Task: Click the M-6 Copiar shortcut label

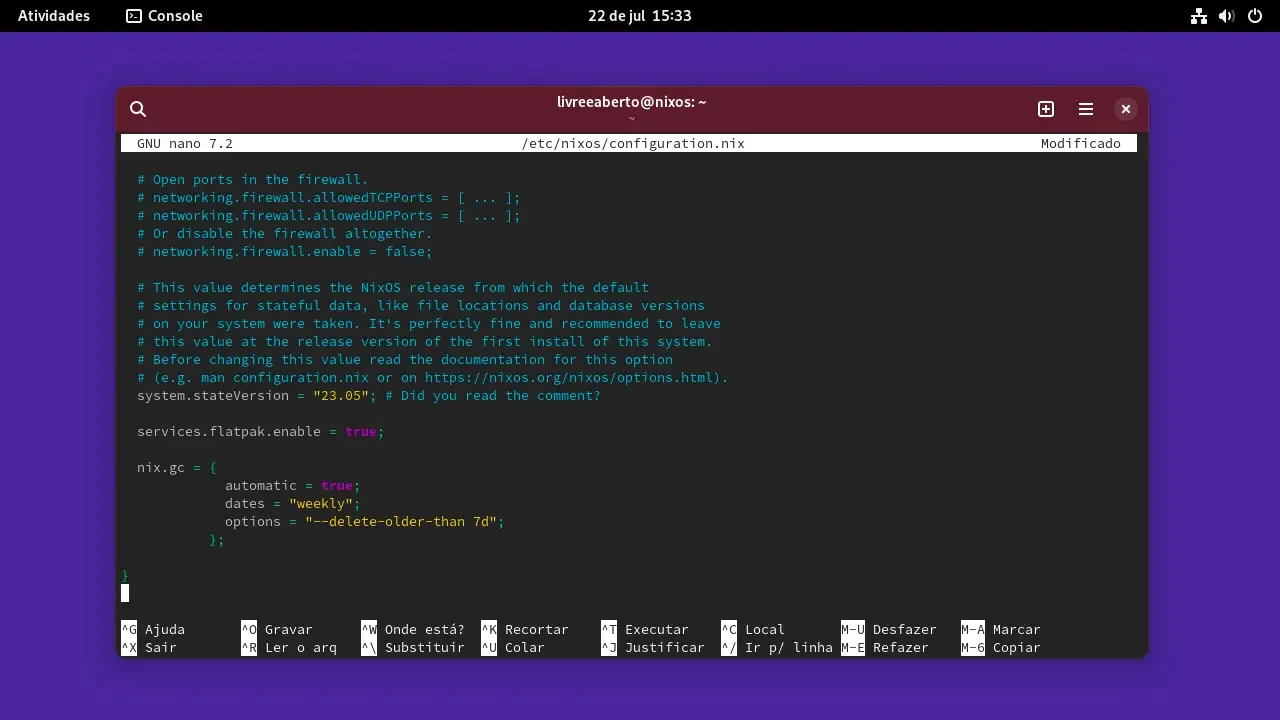Action: 1001,647
